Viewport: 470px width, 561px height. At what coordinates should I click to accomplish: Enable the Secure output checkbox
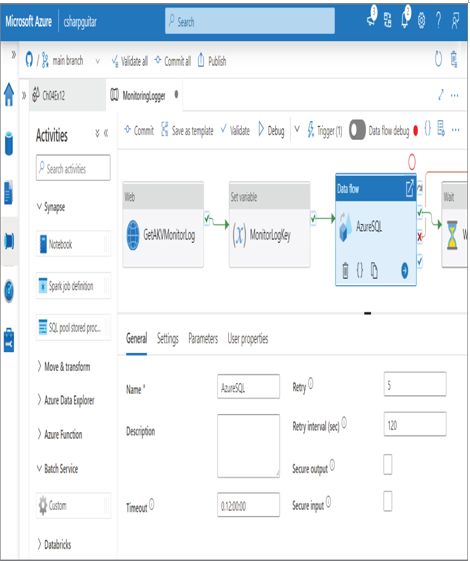click(x=388, y=464)
